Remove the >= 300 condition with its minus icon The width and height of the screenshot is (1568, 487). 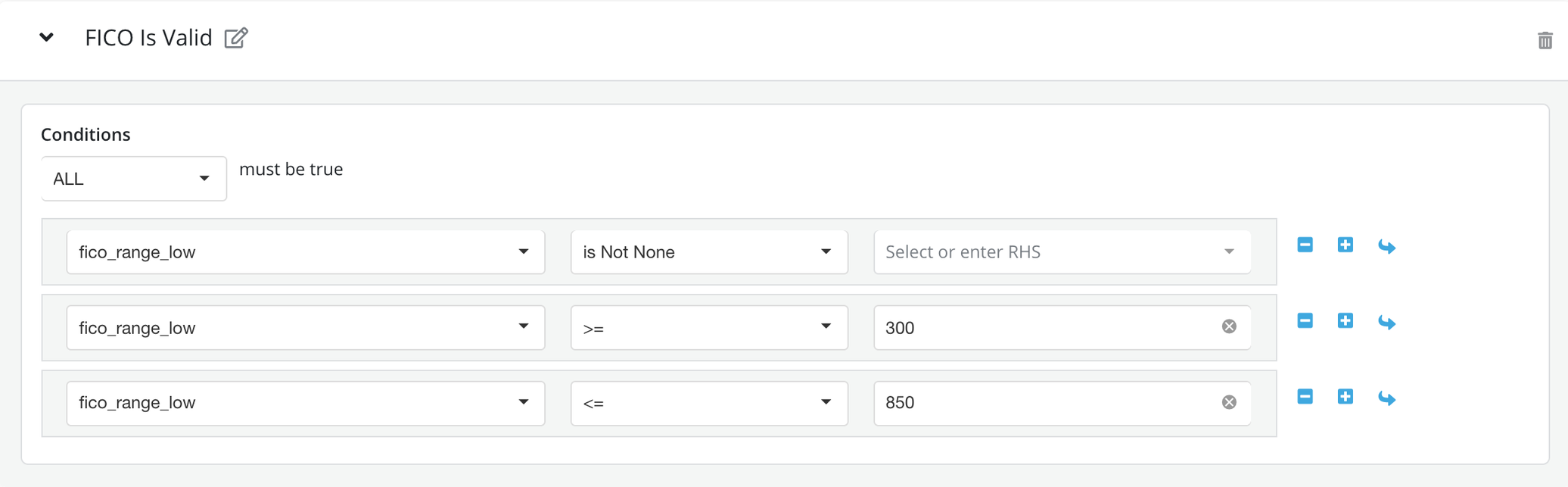coord(1305,321)
